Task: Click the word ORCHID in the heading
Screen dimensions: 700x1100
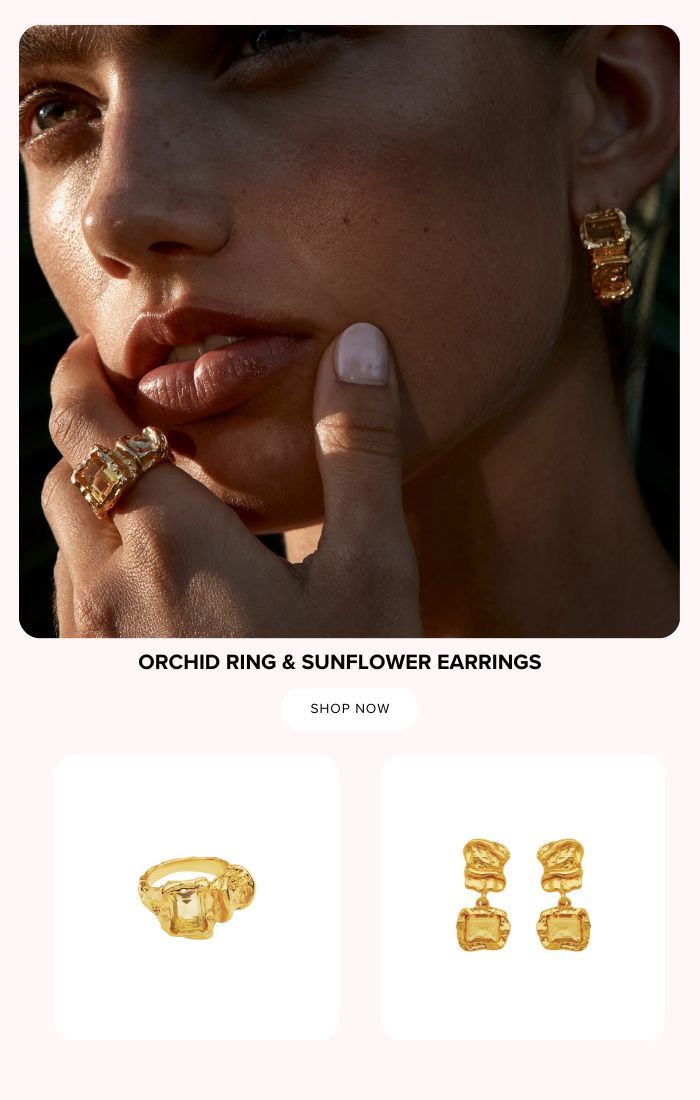Action: click(179, 662)
